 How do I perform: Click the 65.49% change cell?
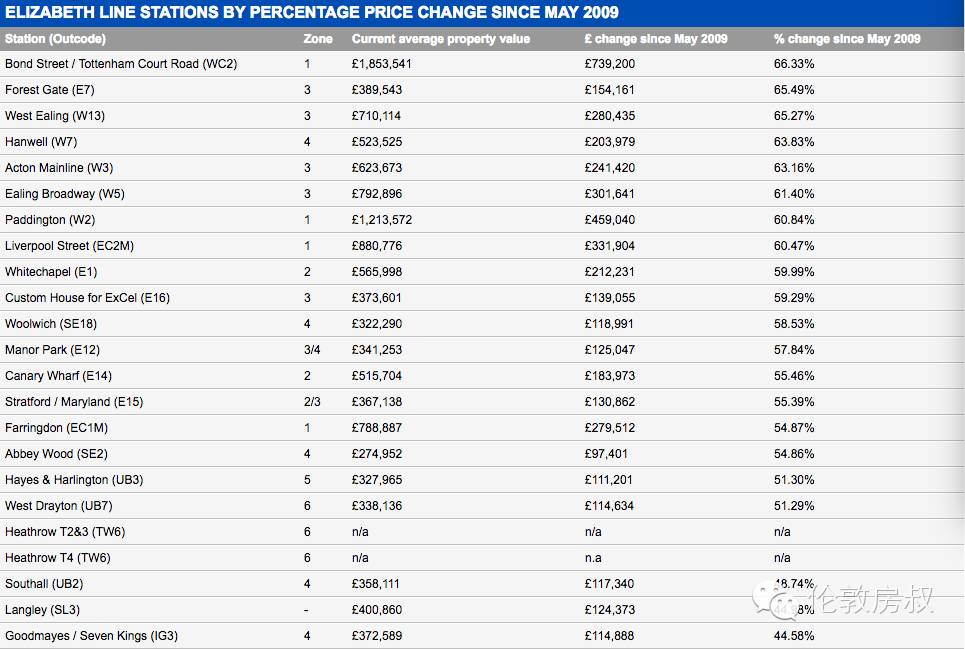pyautogui.click(x=794, y=90)
